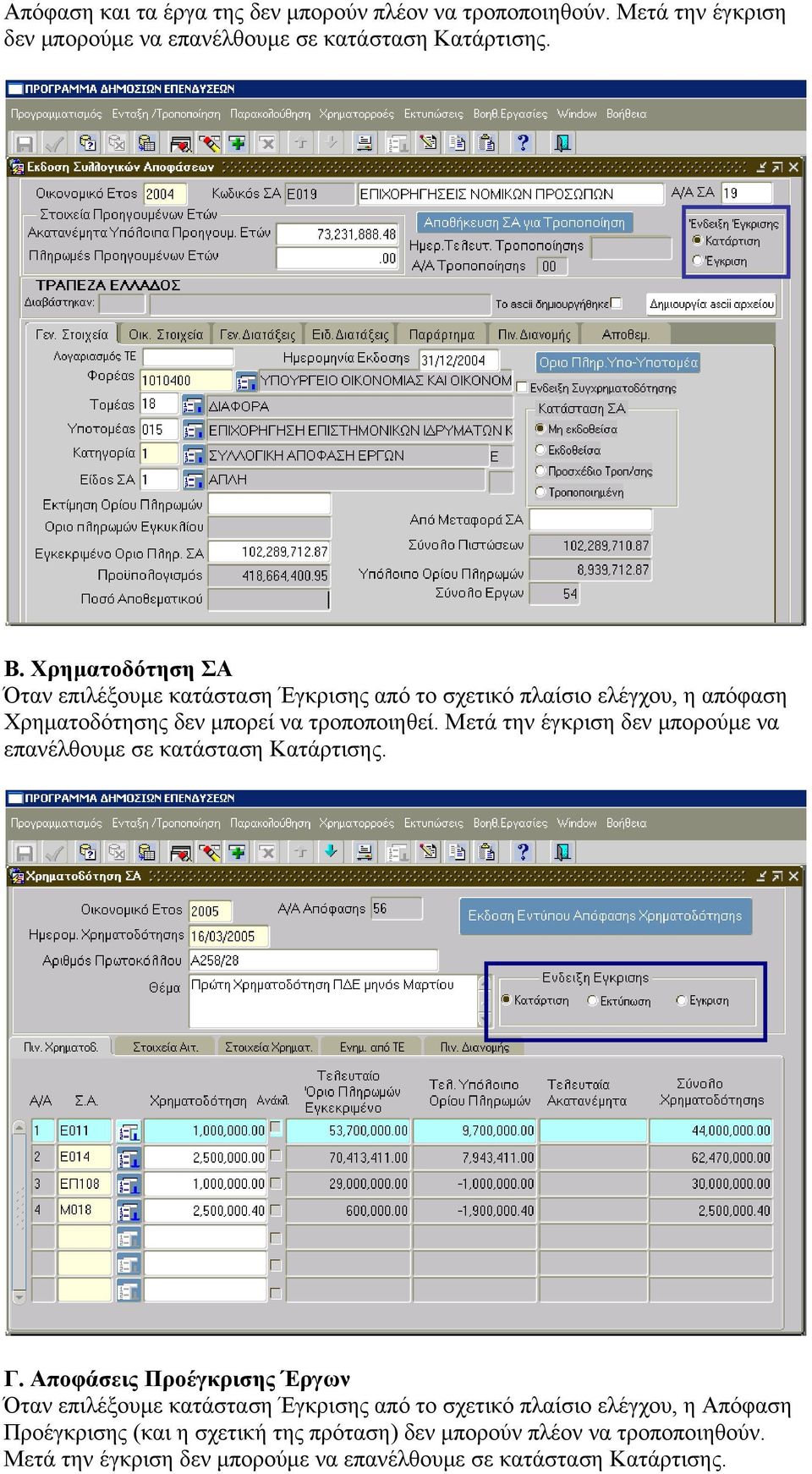The width and height of the screenshot is (812, 1474).
Task: Tick the 'Το ascii δημιουργήθηκε' checkbox
Action: click(617, 303)
